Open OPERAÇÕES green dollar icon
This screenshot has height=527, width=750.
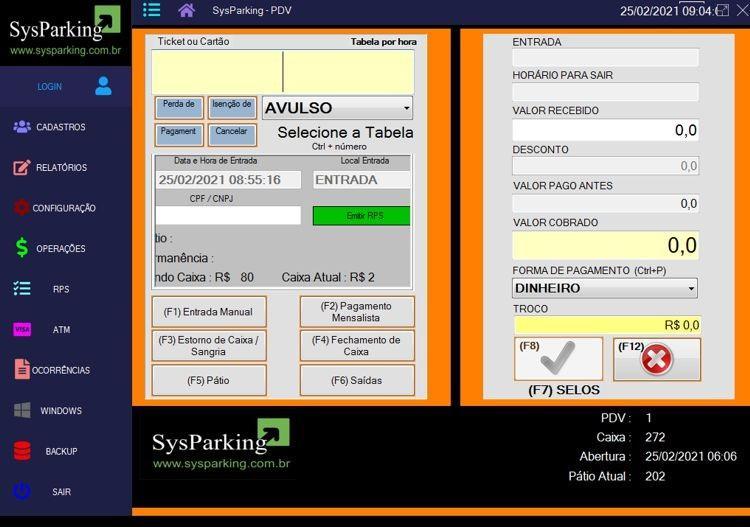coord(22,248)
